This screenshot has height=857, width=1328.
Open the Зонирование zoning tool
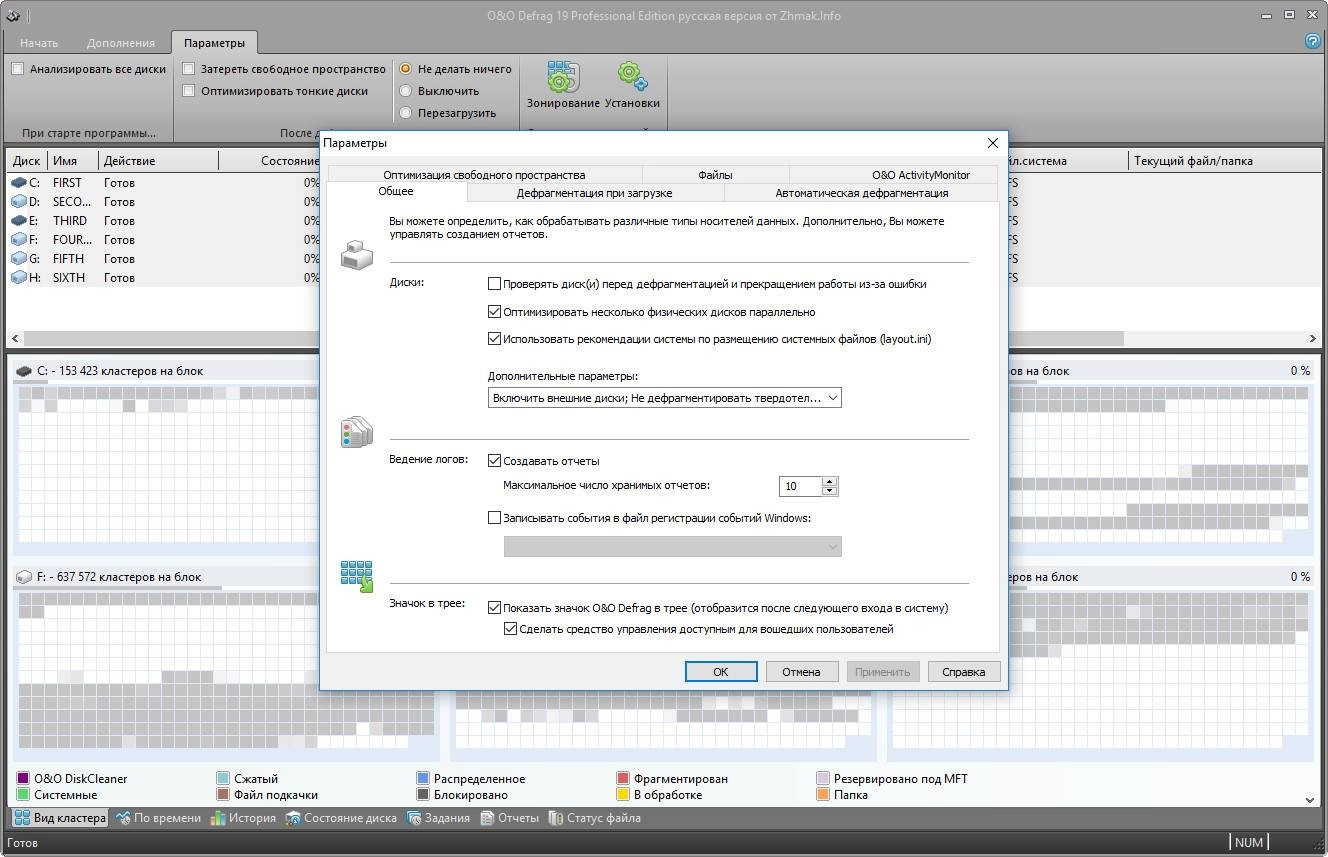click(x=563, y=85)
